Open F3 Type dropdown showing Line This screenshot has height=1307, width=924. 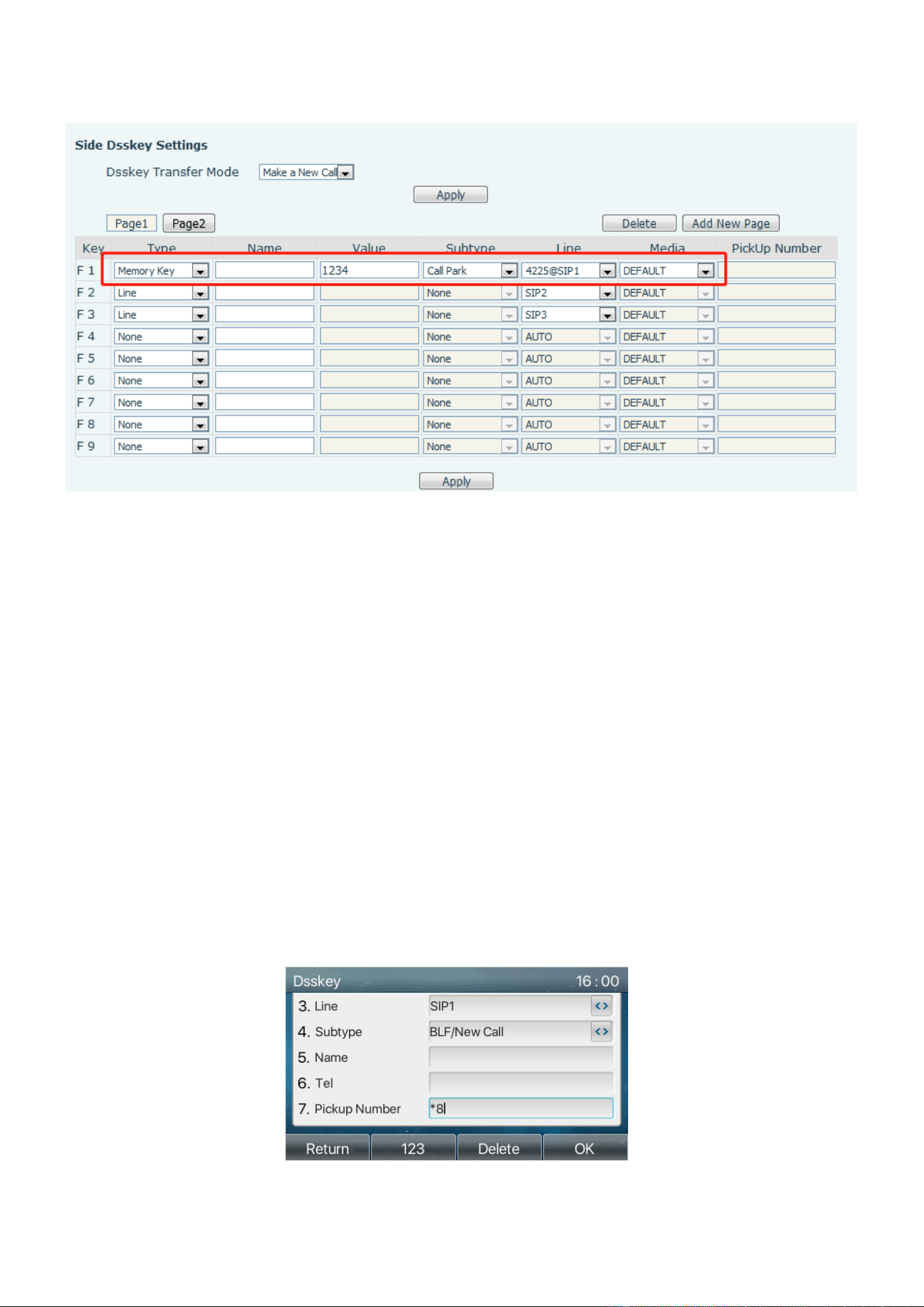161,315
